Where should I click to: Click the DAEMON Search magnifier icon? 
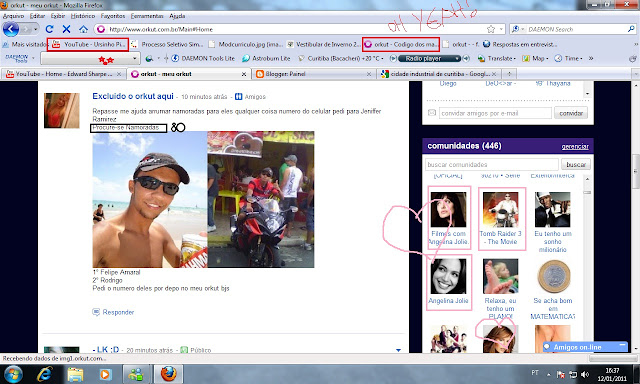[631, 29]
